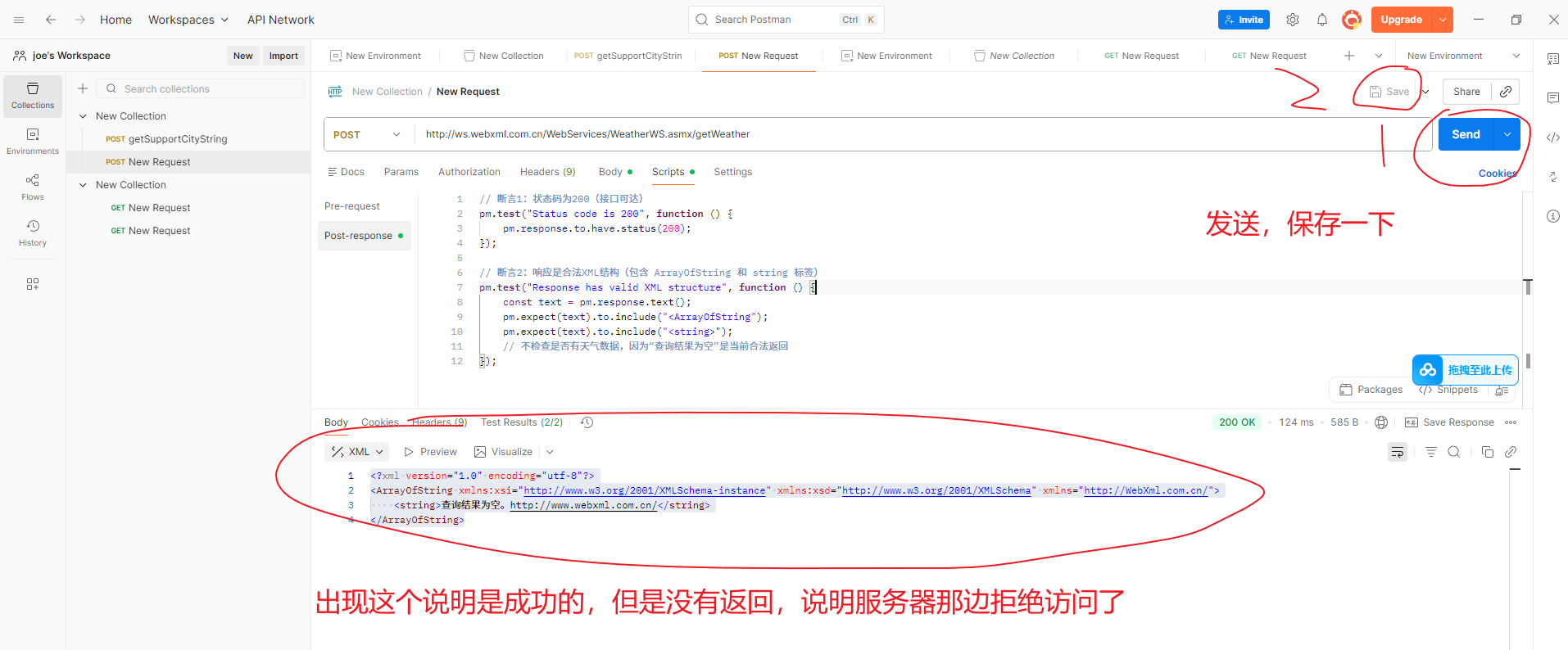Copy request link icon next to Share
This screenshot has height=650, width=1568.
click(x=1506, y=92)
